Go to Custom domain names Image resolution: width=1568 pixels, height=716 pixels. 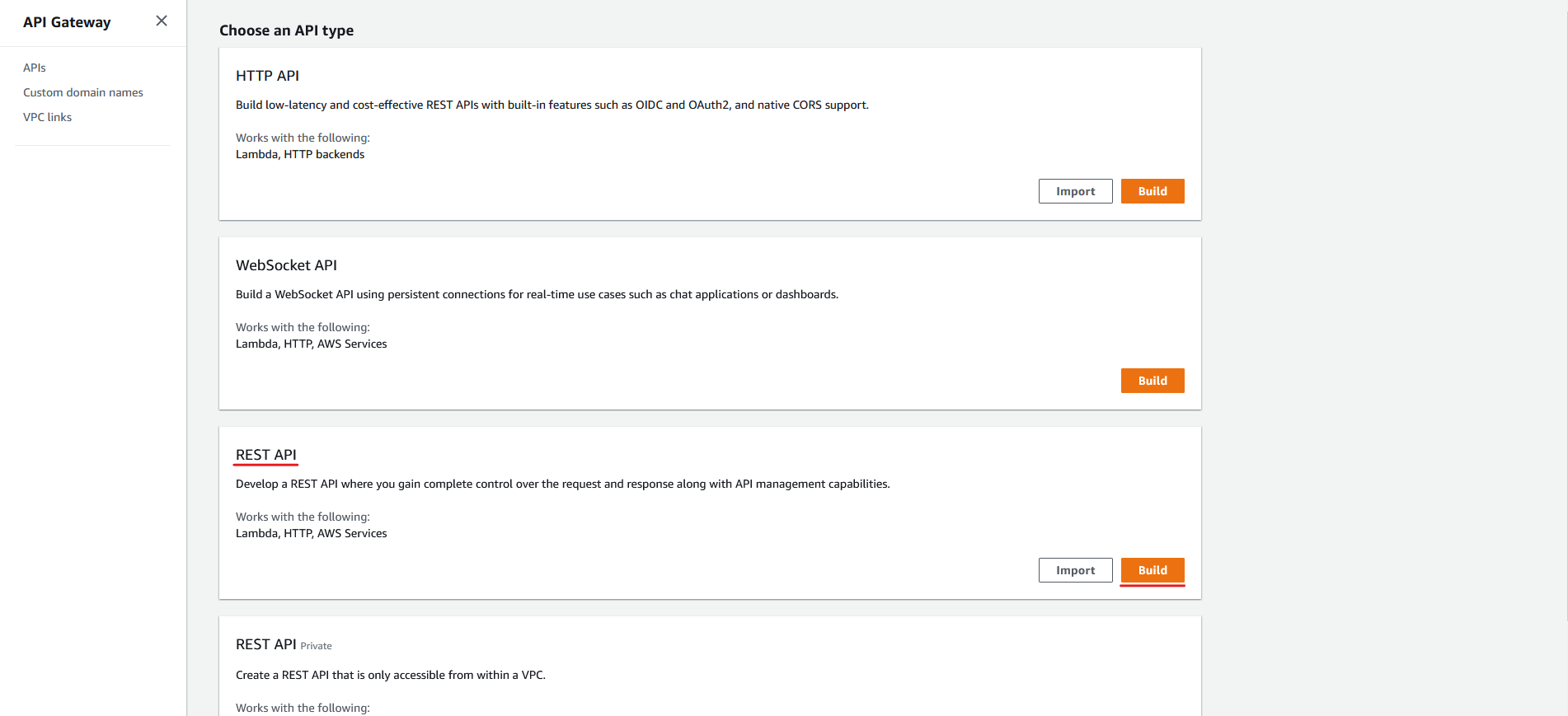[83, 92]
